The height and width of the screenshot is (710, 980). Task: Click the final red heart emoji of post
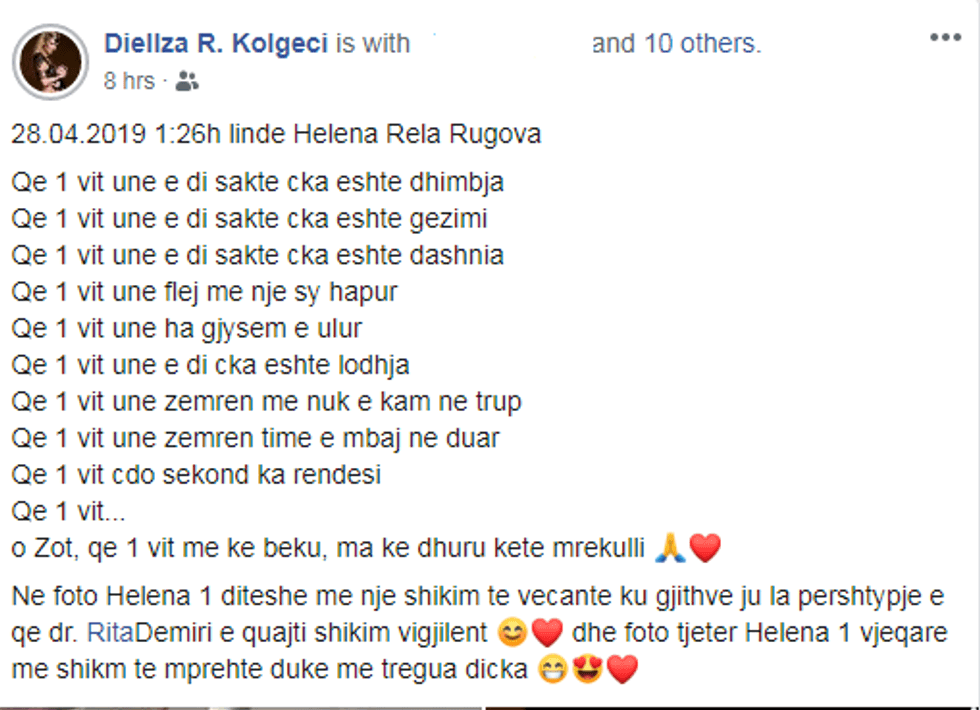coord(622,669)
